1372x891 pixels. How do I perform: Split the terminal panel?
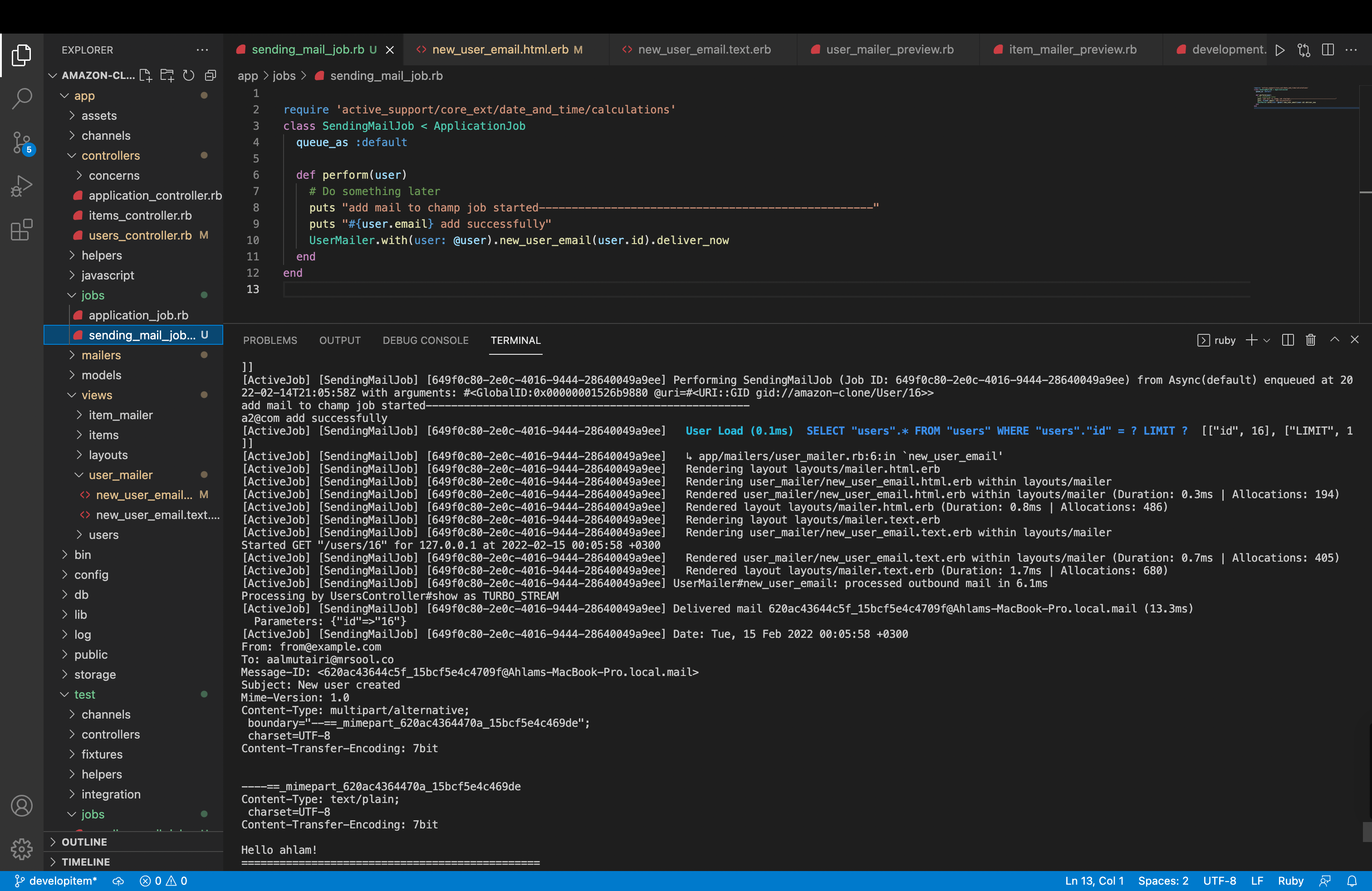click(1288, 340)
